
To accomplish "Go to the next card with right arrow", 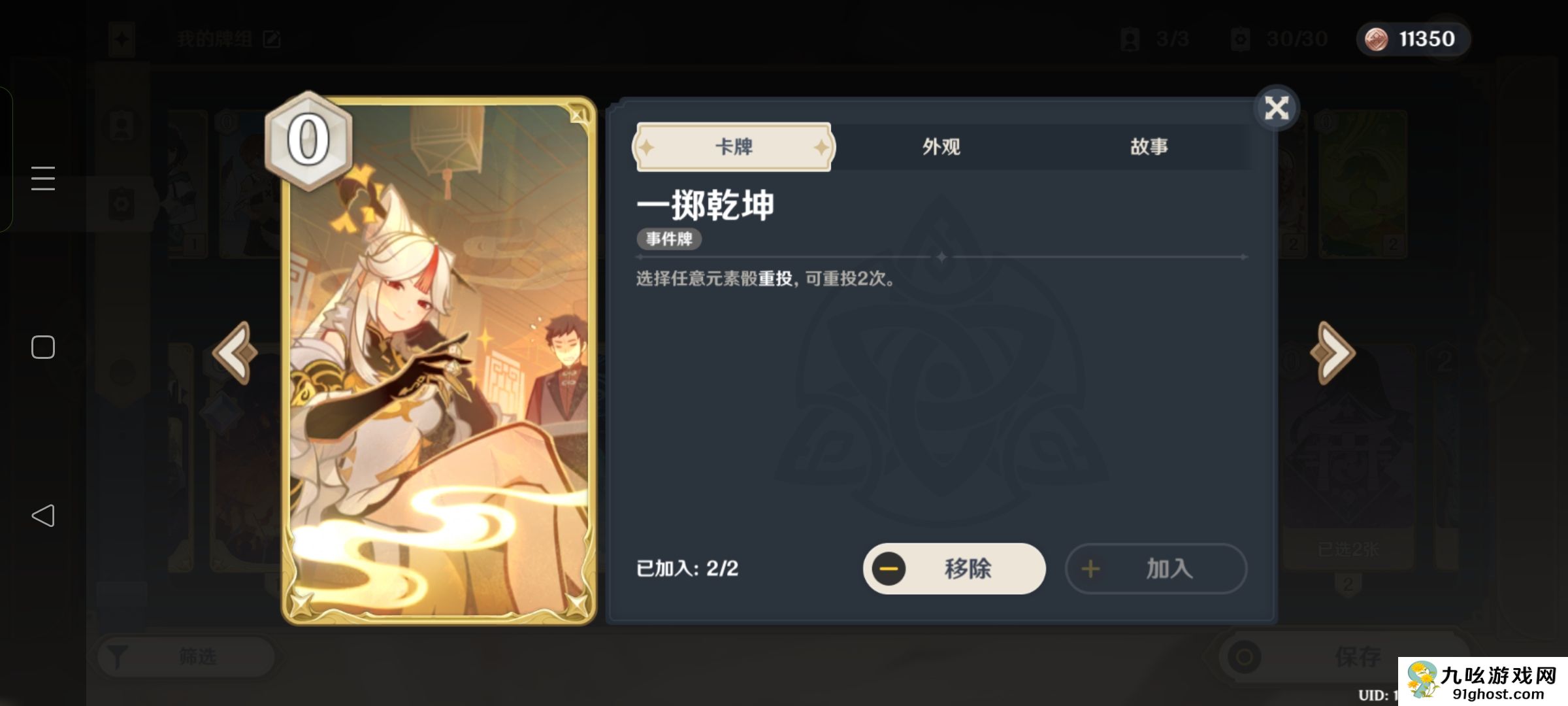I will (1333, 353).
